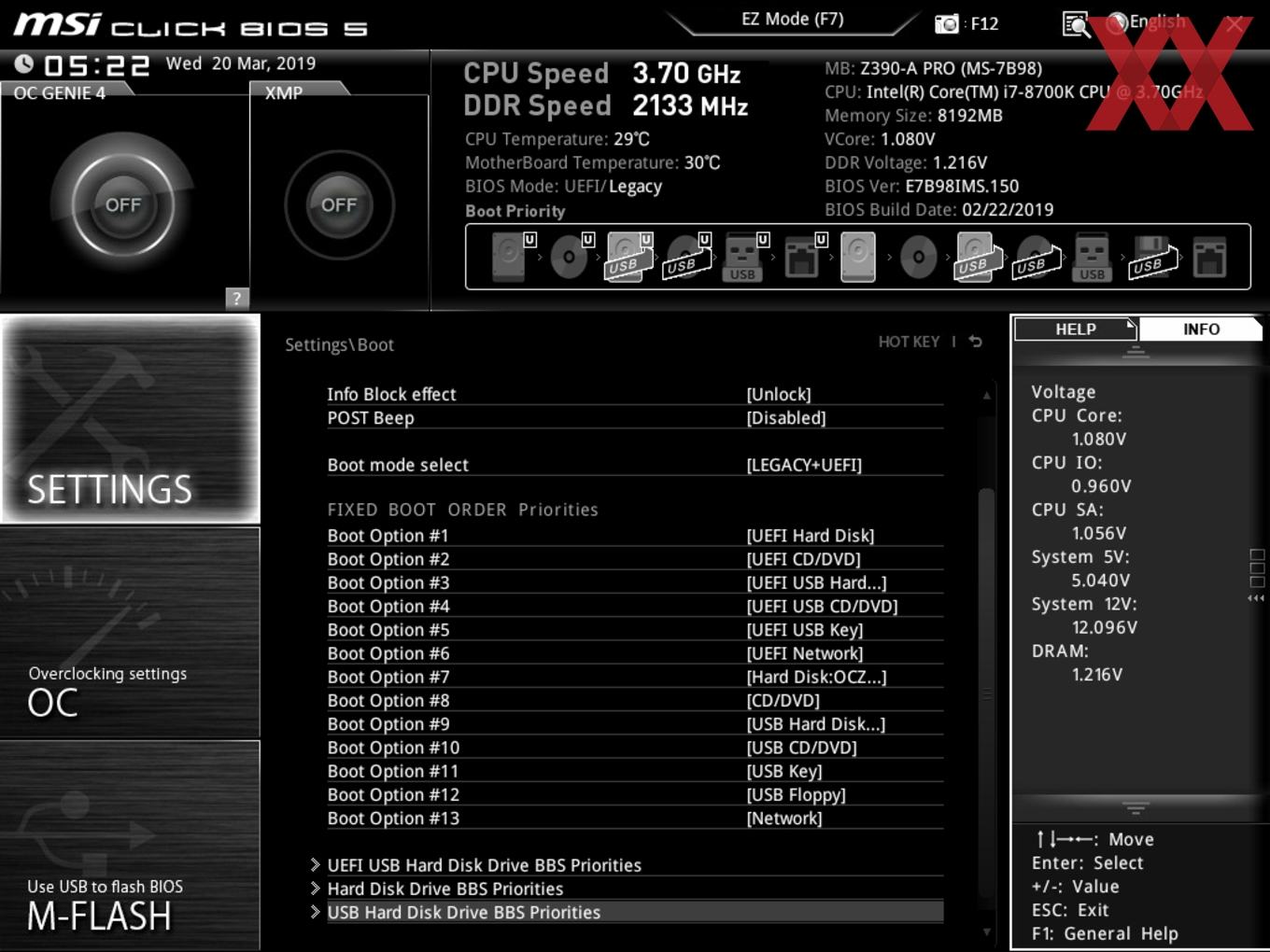Click the FIXED BOOT ORDER Priorities heading
The height and width of the screenshot is (952, 1270).
click(x=463, y=510)
